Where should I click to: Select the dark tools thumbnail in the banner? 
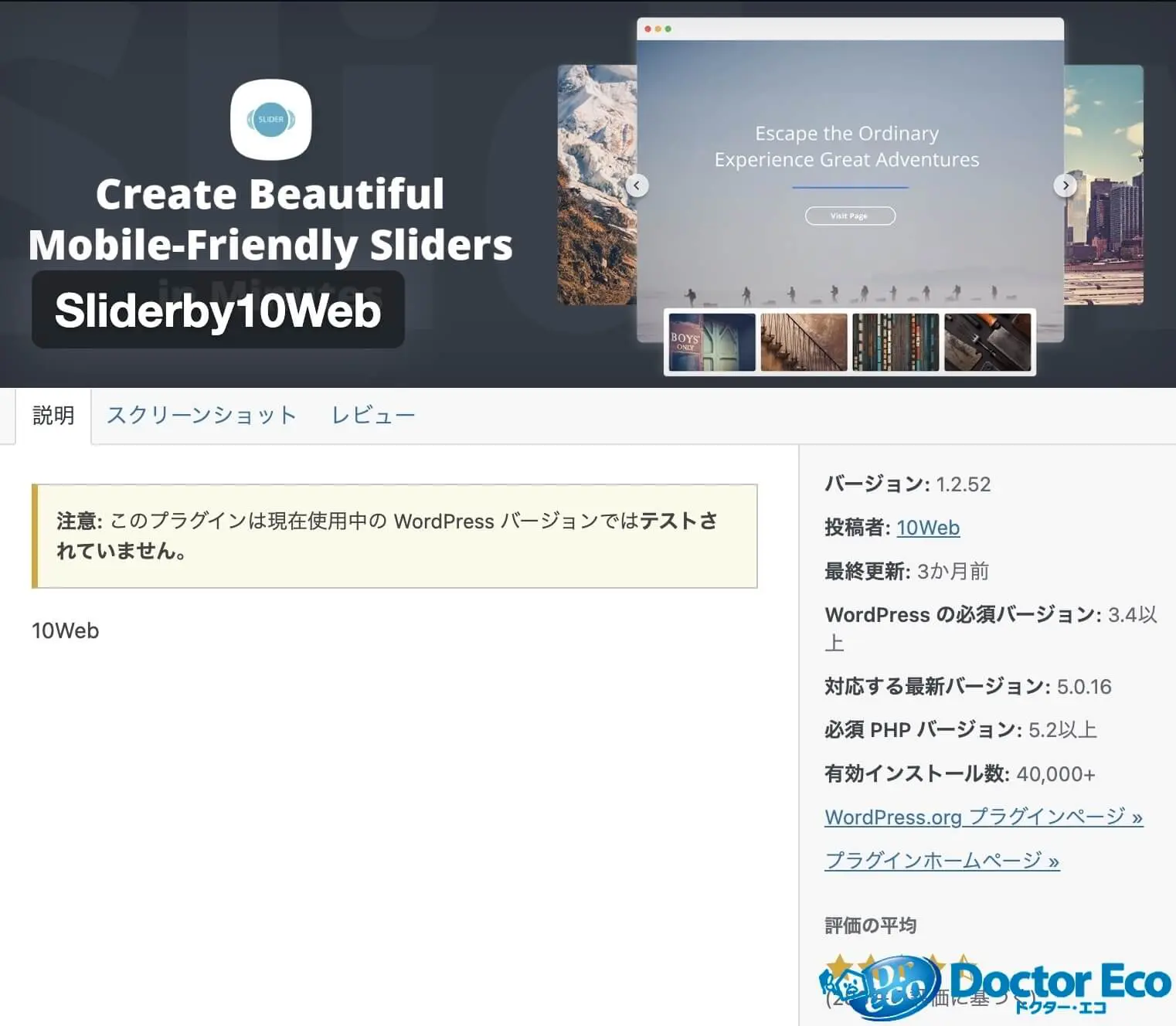coord(987,342)
